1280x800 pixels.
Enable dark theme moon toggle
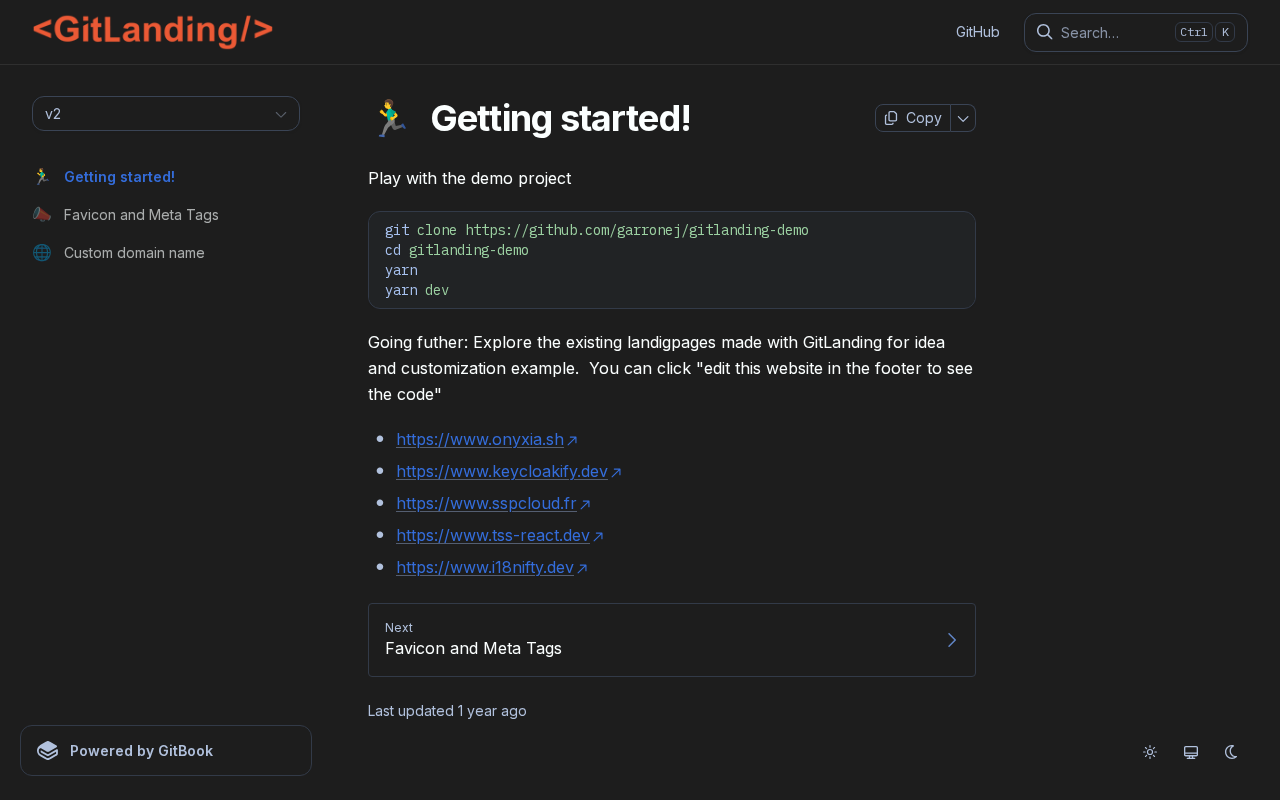click(1232, 752)
